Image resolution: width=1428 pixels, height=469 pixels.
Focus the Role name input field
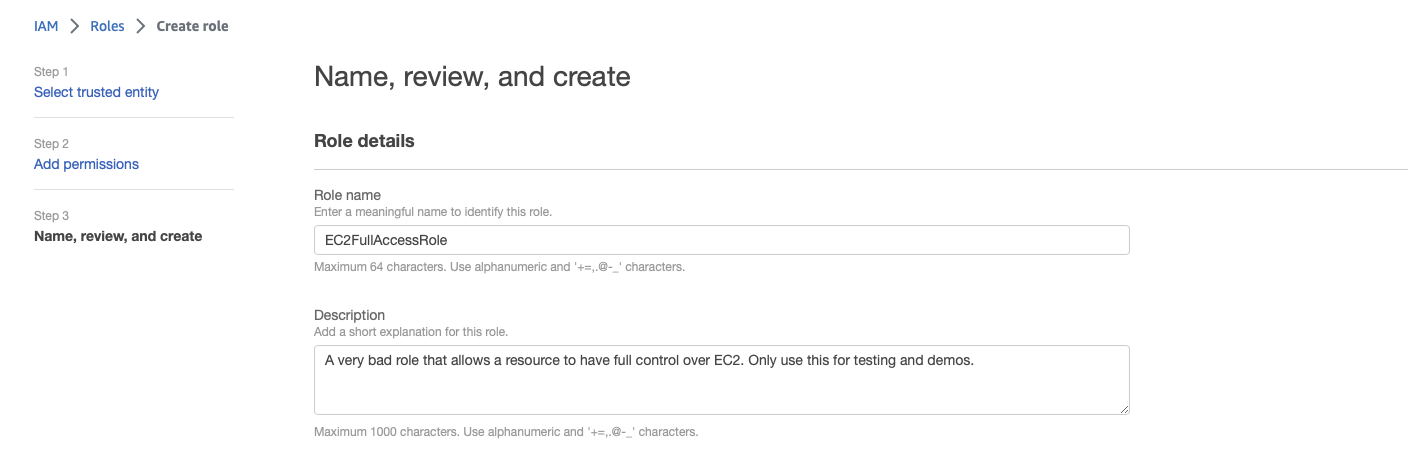(x=721, y=240)
